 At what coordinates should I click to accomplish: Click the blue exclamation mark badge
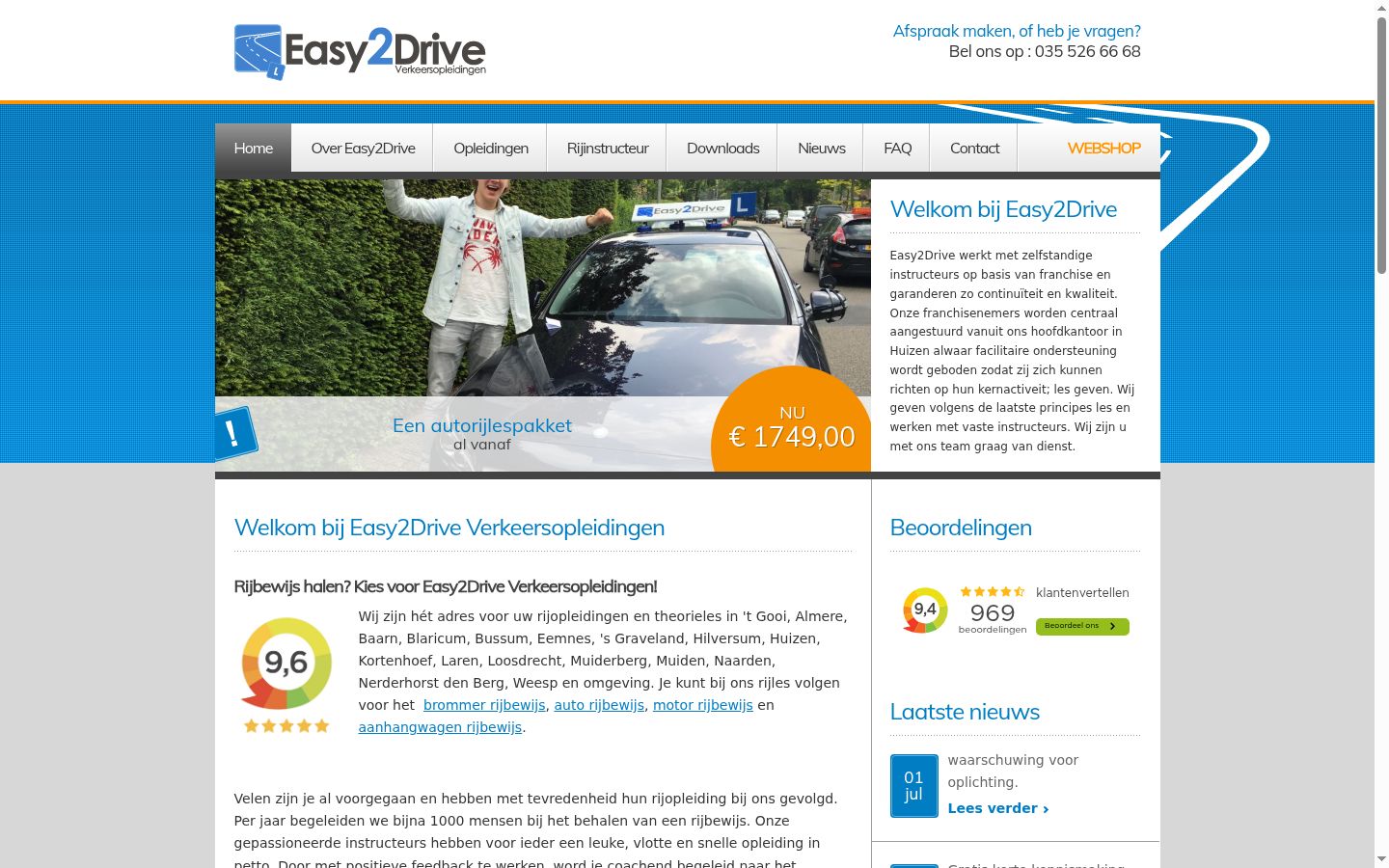pos(235,433)
